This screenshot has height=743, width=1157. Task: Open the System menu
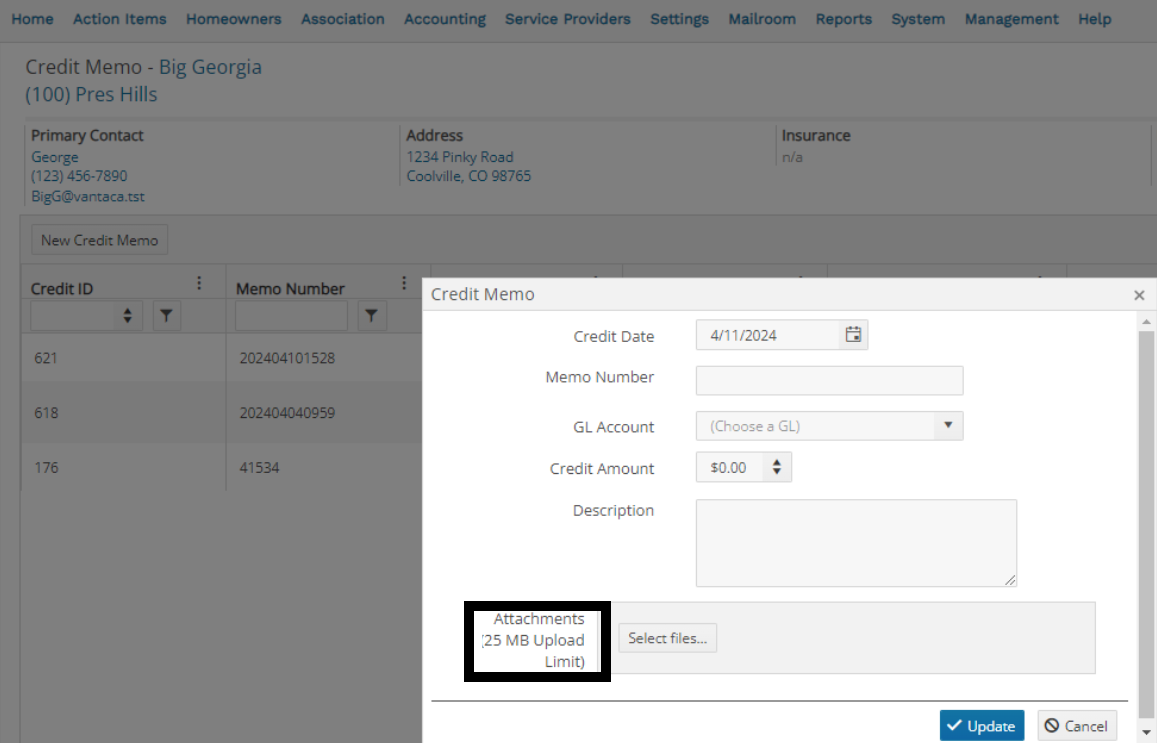[918, 19]
